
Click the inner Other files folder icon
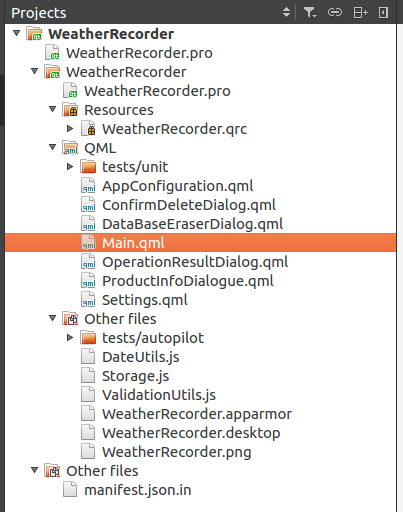click(70, 319)
